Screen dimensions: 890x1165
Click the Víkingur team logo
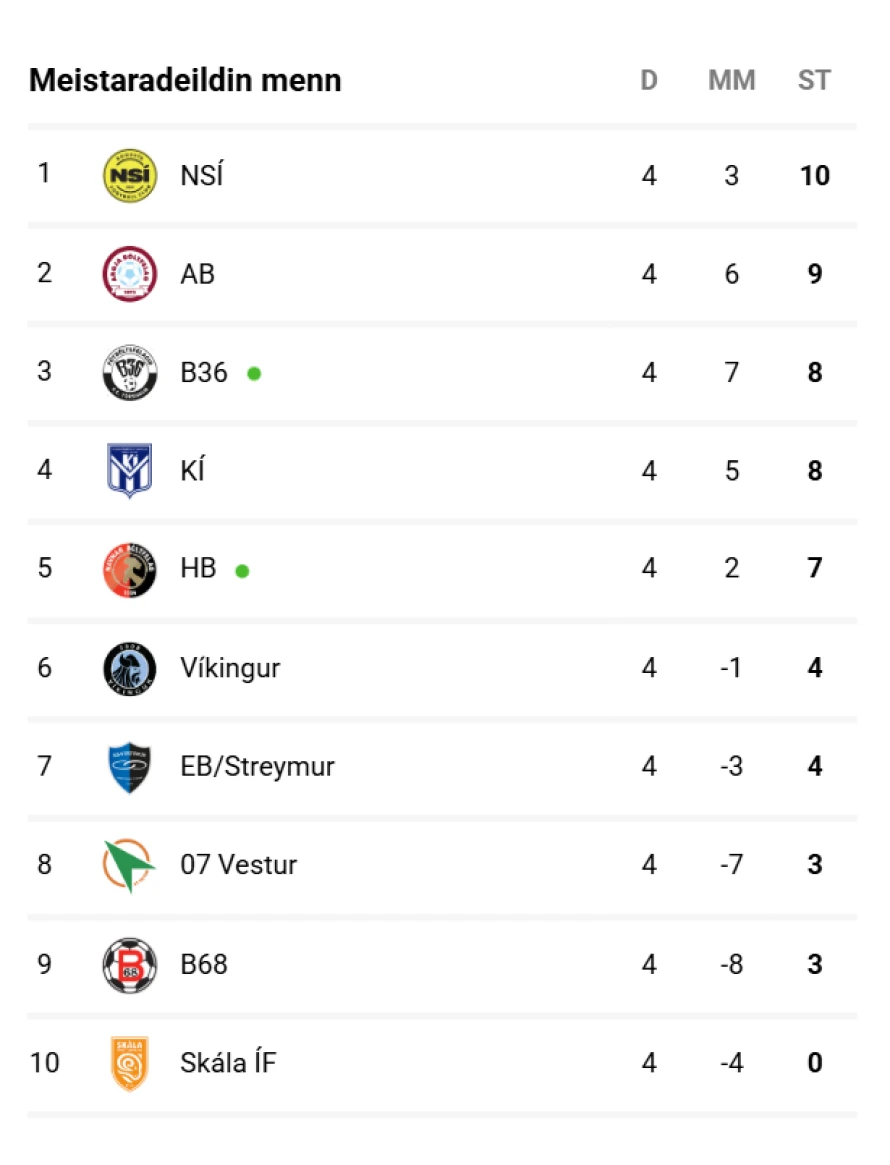pos(130,668)
